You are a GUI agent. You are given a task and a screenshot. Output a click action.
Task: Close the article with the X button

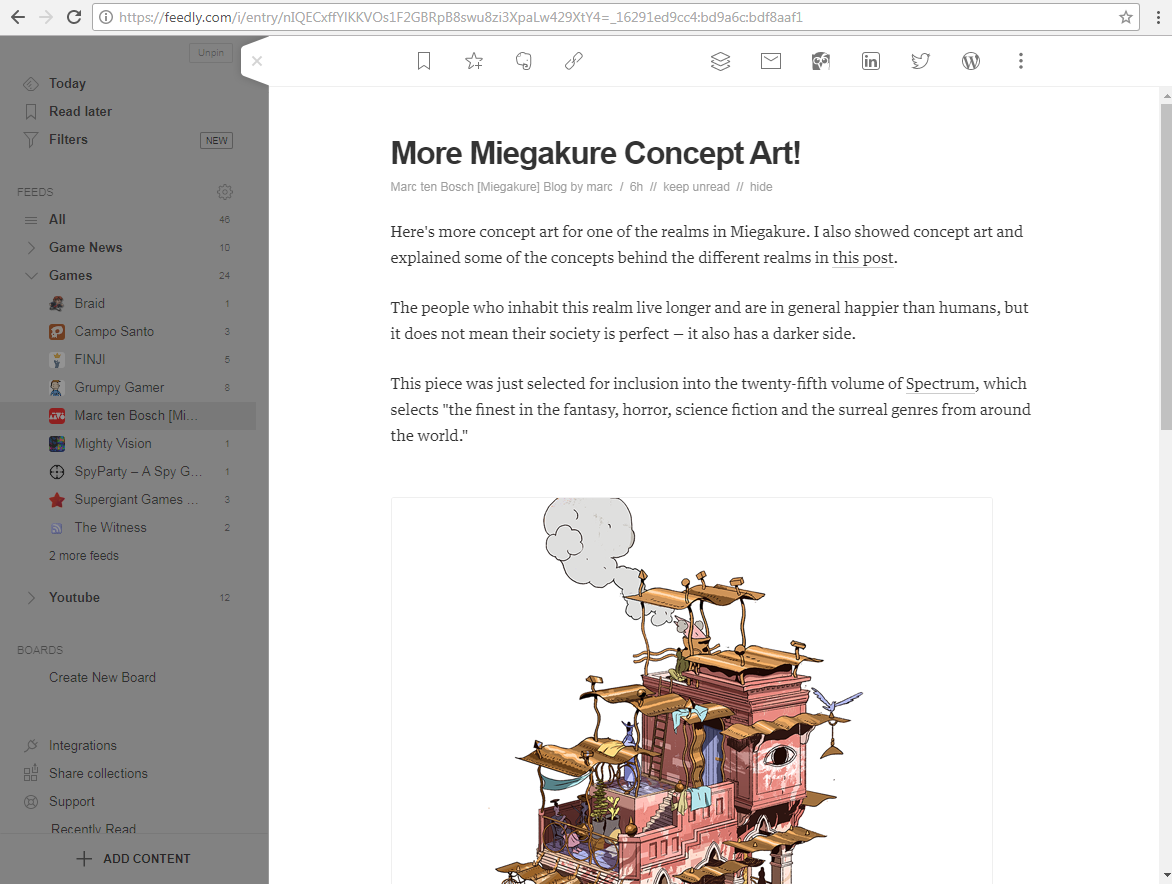point(257,61)
